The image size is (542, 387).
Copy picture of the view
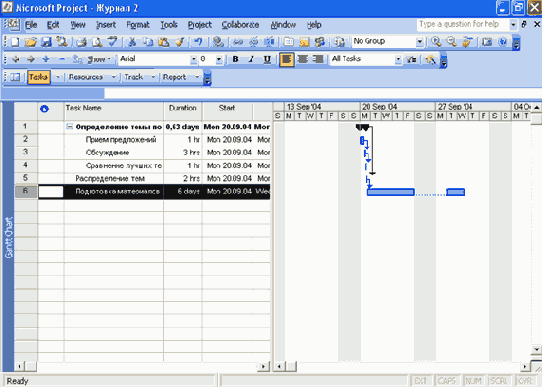pos(487,42)
